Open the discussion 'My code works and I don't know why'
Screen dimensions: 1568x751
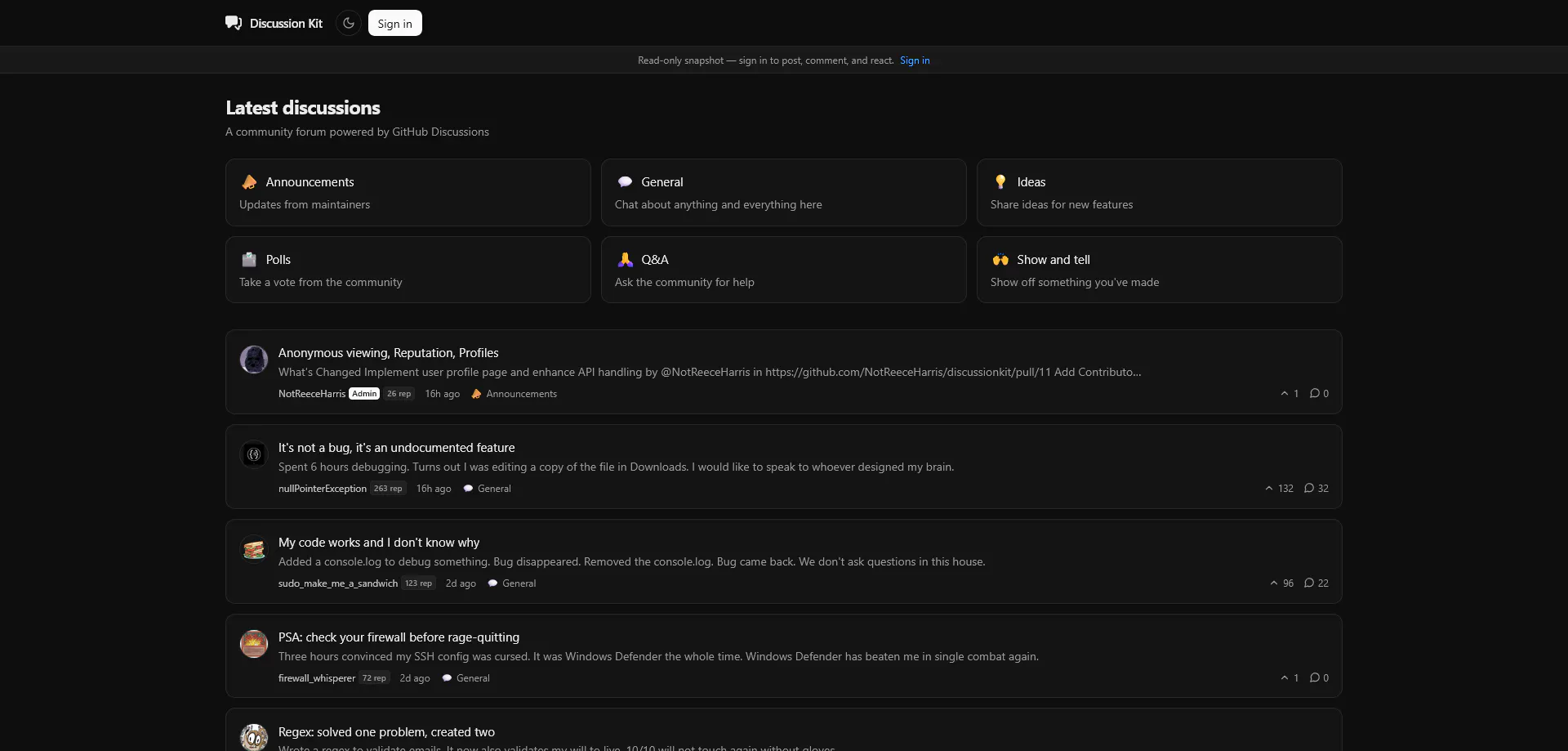pos(379,543)
